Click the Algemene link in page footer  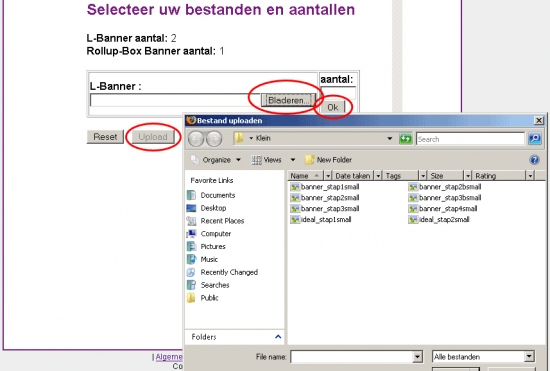[x=169, y=357]
